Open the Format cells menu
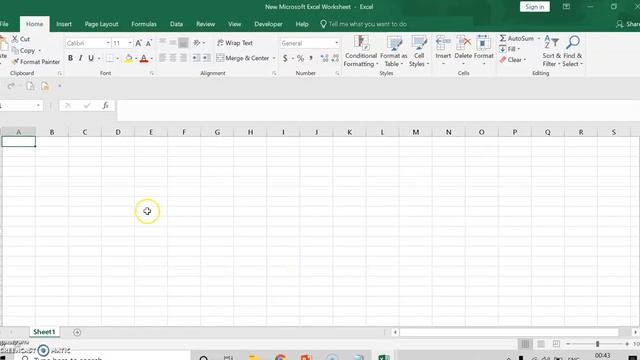Viewport: 640px width, 360px height. click(x=484, y=51)
